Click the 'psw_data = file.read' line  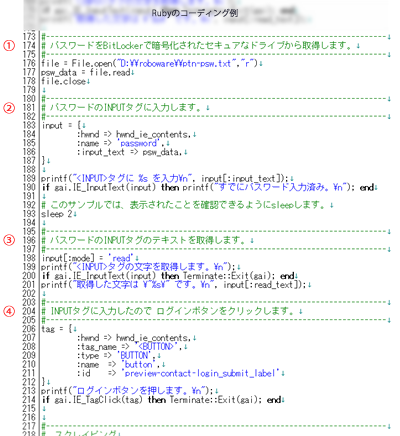point(87,72)
